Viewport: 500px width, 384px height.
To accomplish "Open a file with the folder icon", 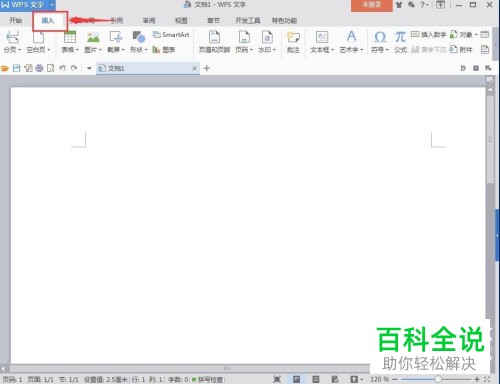I will (5, 68).
